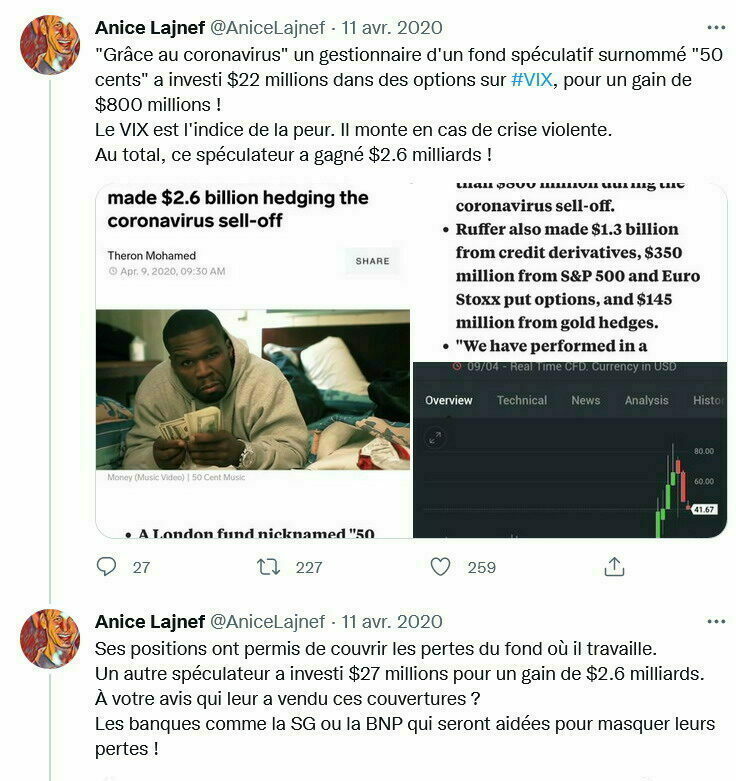The height and width of the screenshot is (781, 736).
Task: Click the reply icon on first tweet
Action: pos(106,567)
